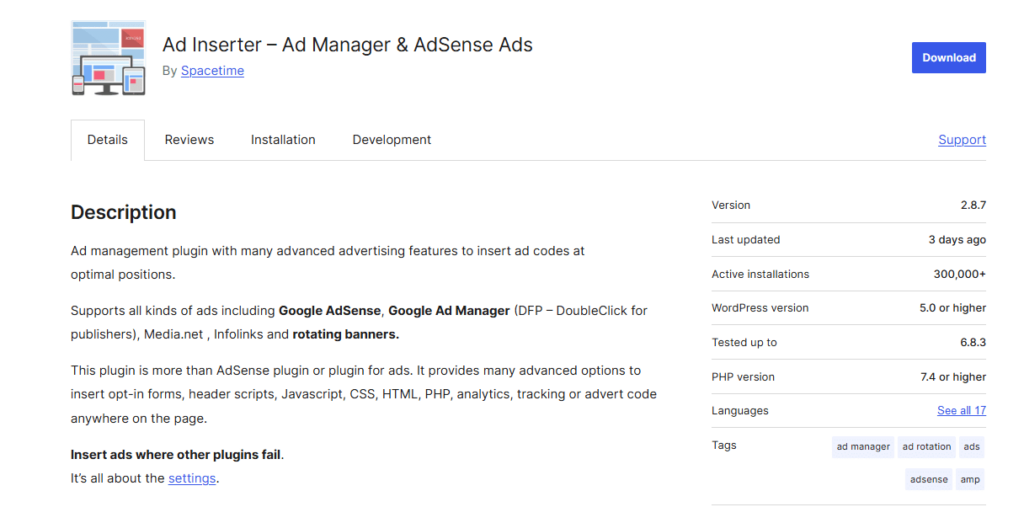
Task: Select the Details tab
Action: click(107, 140)
